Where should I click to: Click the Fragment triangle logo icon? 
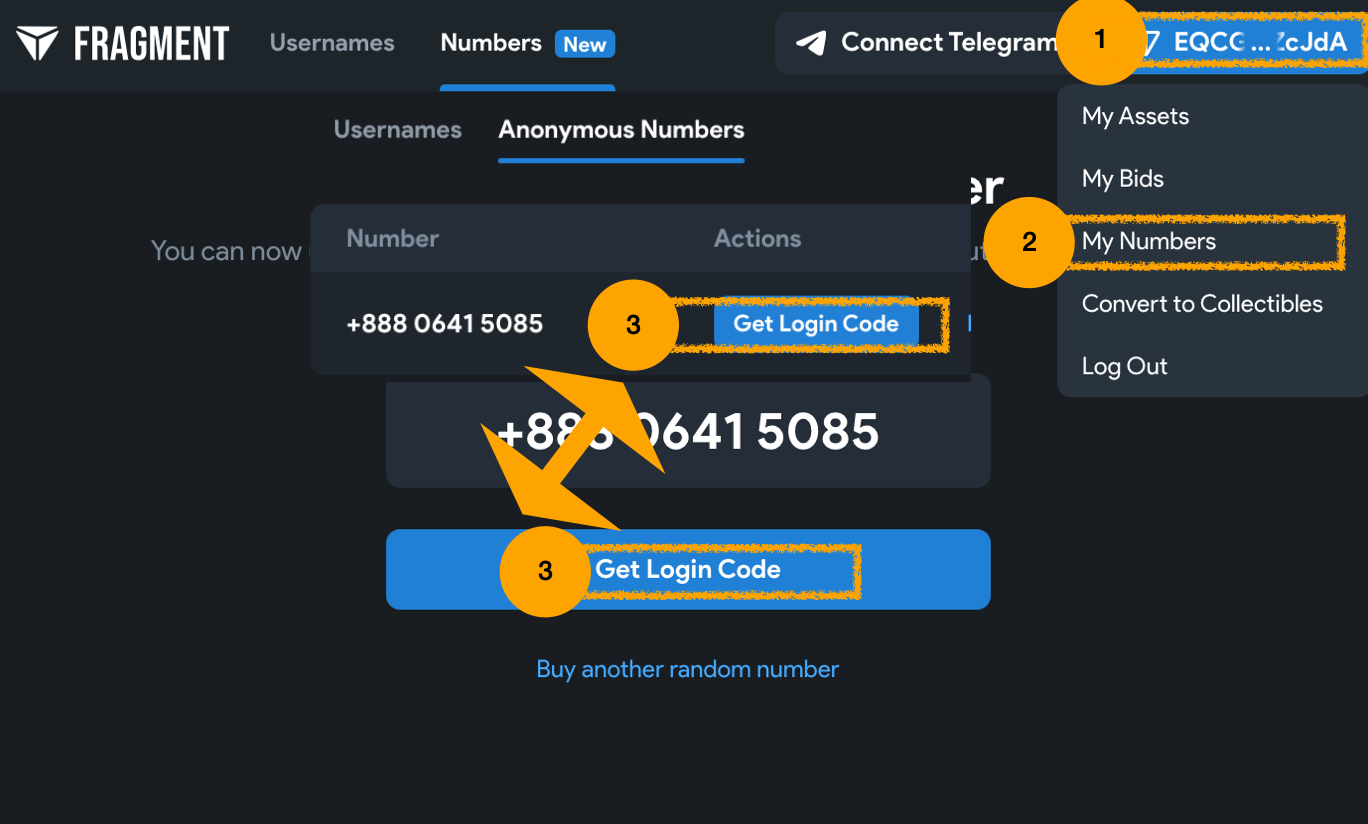[x=38, y=43]
